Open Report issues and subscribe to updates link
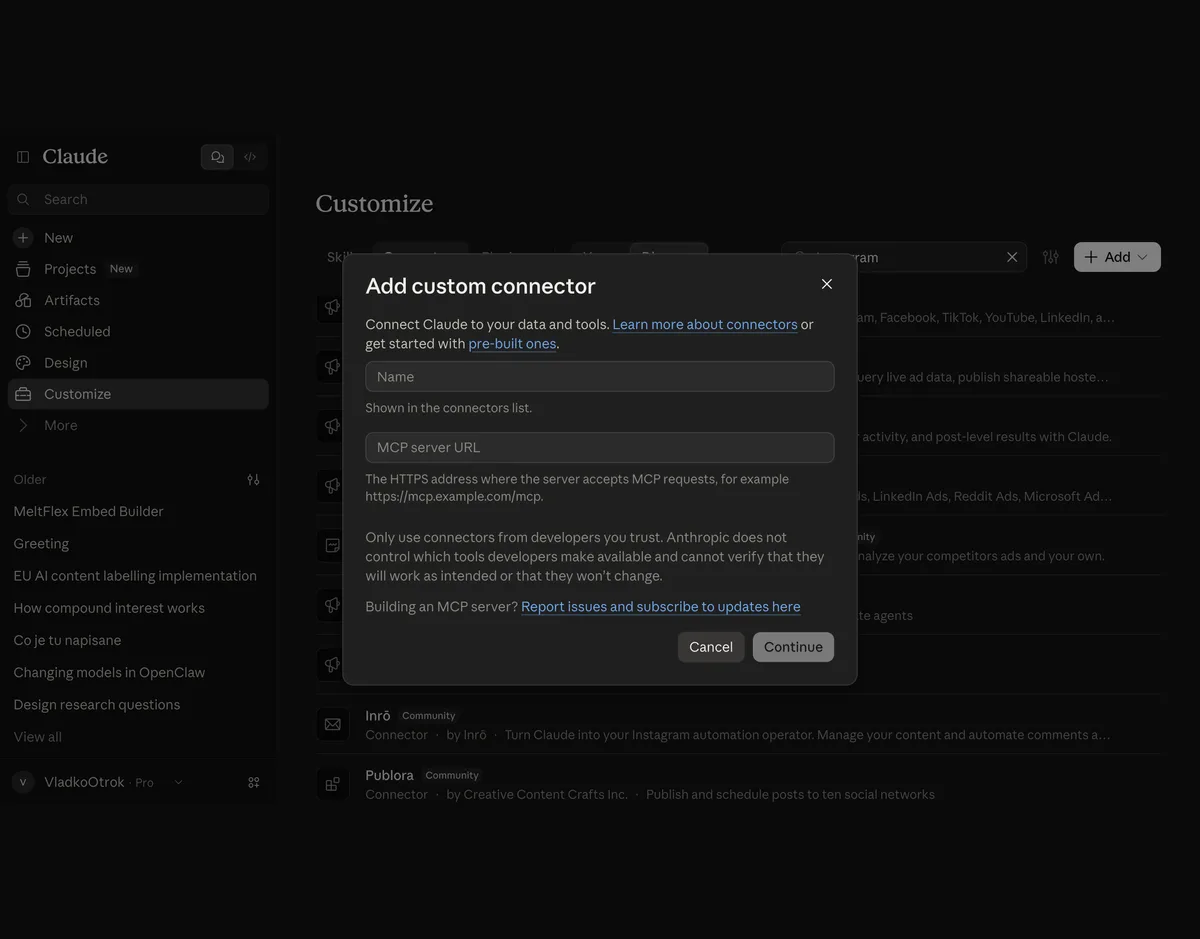Screen dimensions: 1200x939 tap(661, 606)
